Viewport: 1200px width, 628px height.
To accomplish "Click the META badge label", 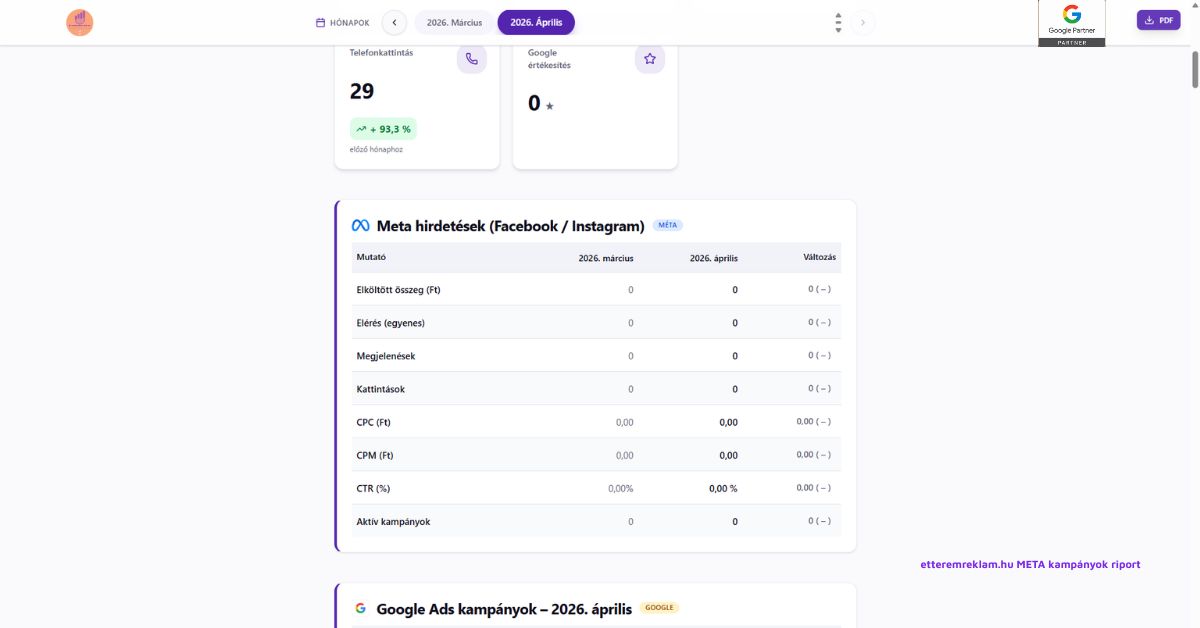I will [x=668, y=226].
